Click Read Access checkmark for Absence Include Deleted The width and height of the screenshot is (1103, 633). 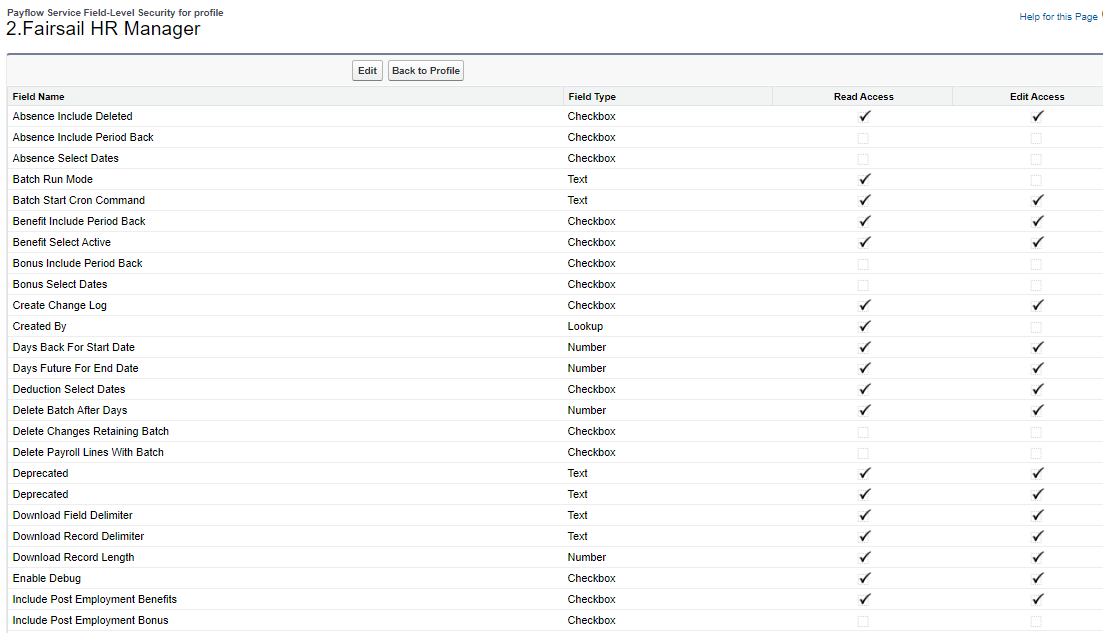coord(864,117)
